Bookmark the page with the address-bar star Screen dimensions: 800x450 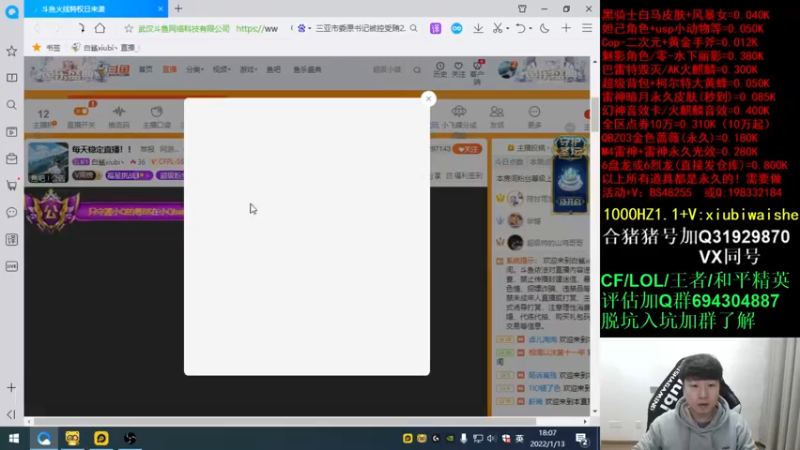pos(129,29)
